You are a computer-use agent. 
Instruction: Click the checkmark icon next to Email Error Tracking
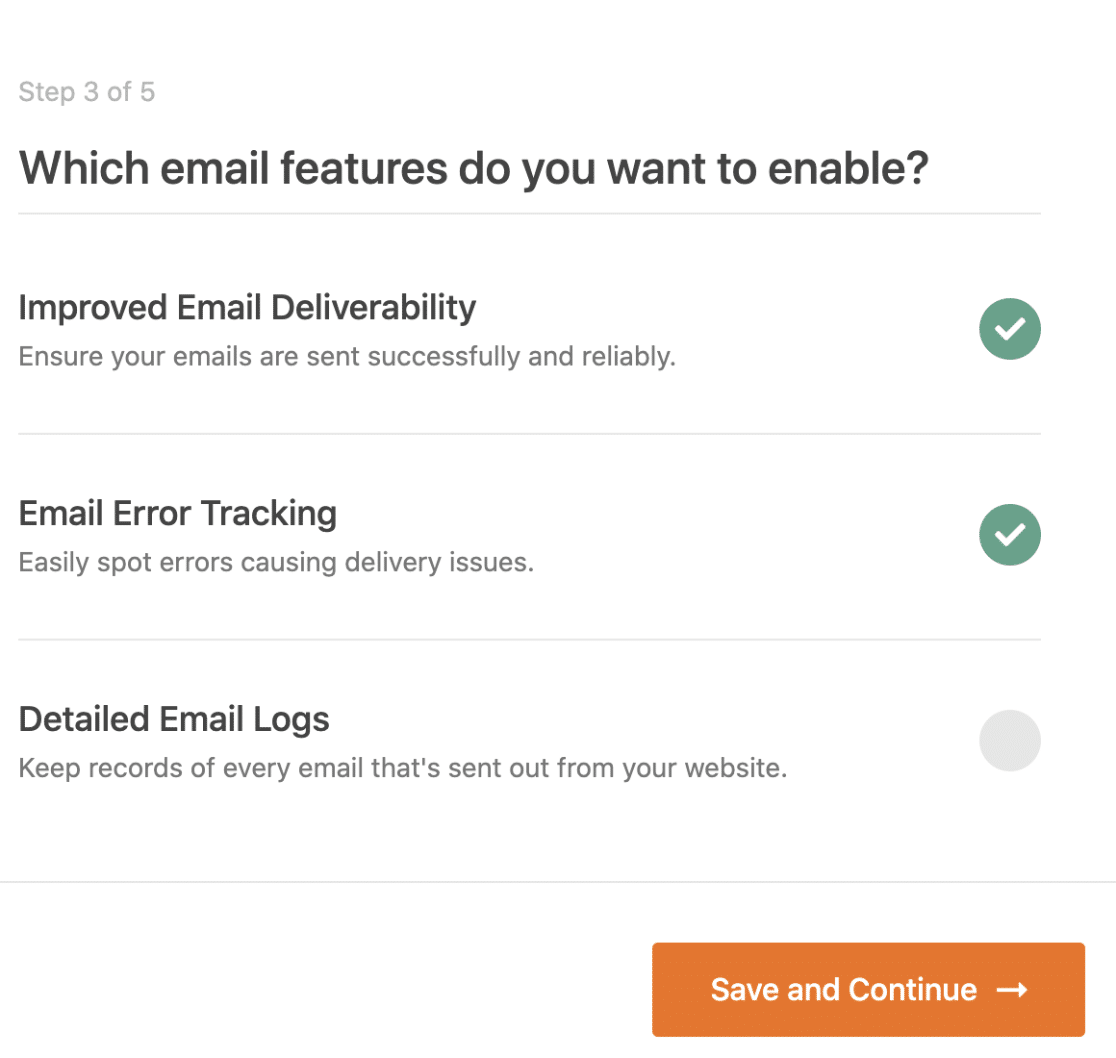pyautogui.click(x=1010, y=535)
